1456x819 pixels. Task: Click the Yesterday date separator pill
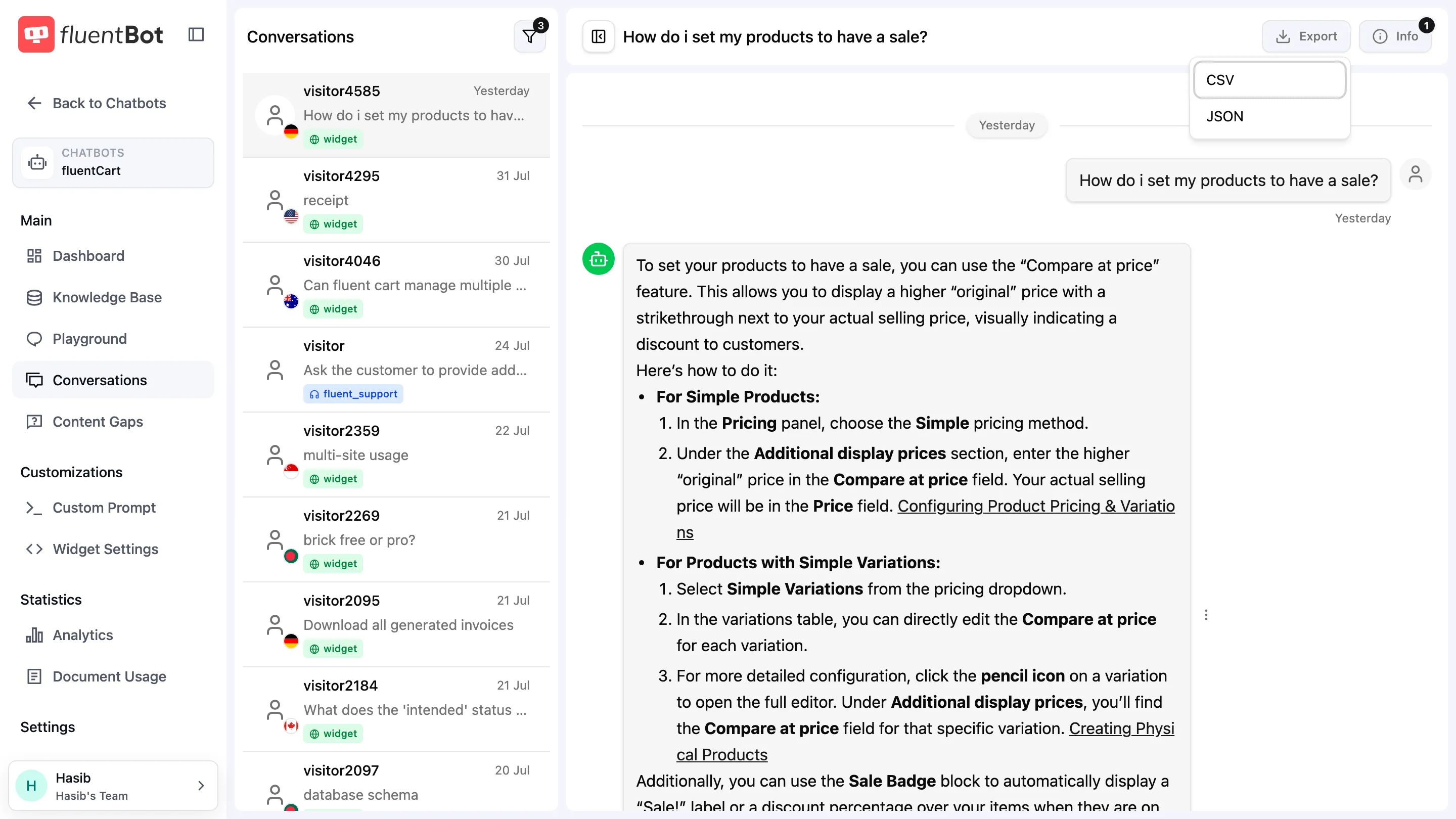[1007, 125]
